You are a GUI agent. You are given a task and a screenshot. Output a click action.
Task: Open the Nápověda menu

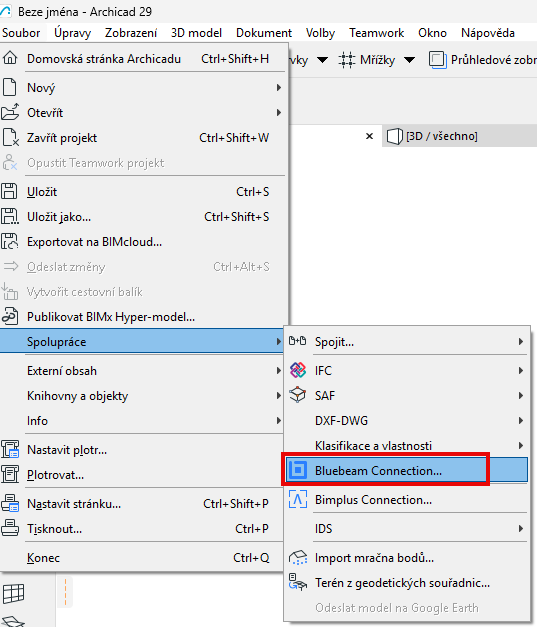click(x=488, y=33)
